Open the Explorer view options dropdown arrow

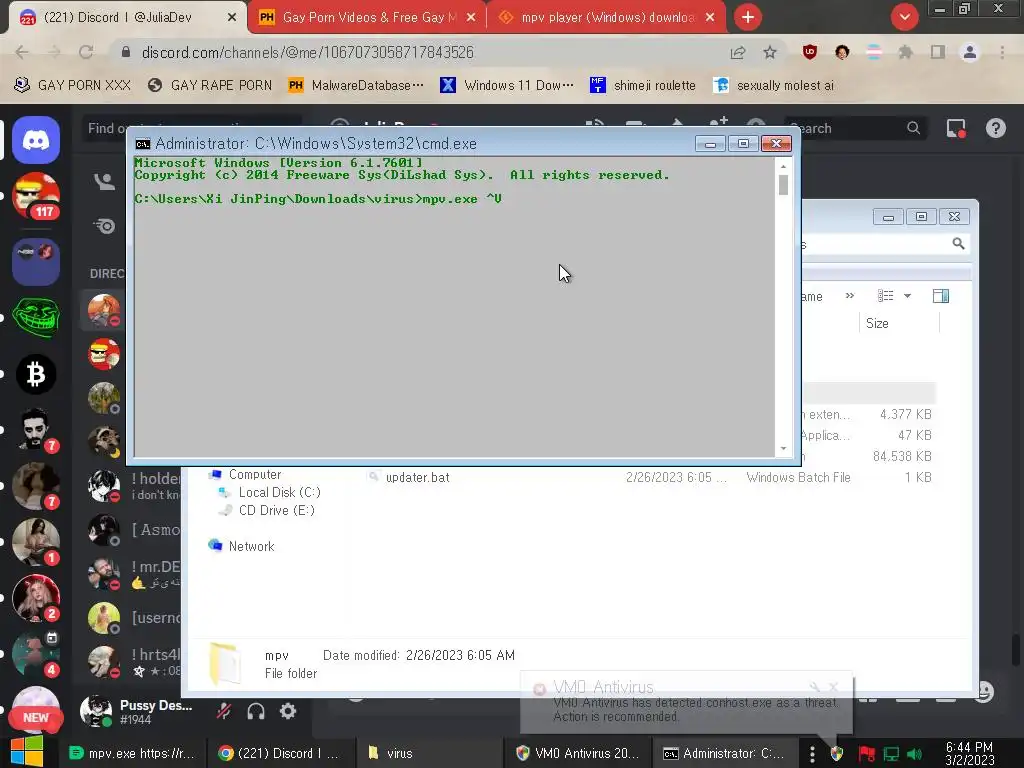pyautogui.click(x=907, y=296)
